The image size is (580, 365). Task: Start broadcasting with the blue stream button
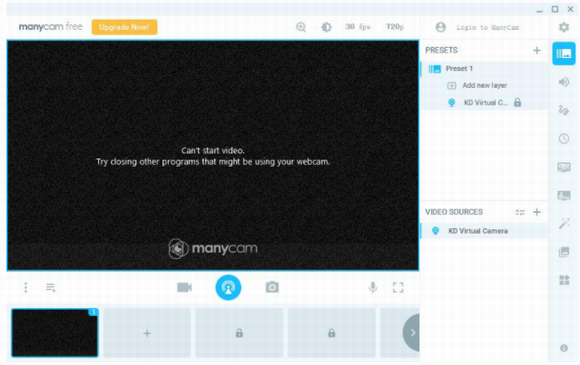[x=228, y=287]
